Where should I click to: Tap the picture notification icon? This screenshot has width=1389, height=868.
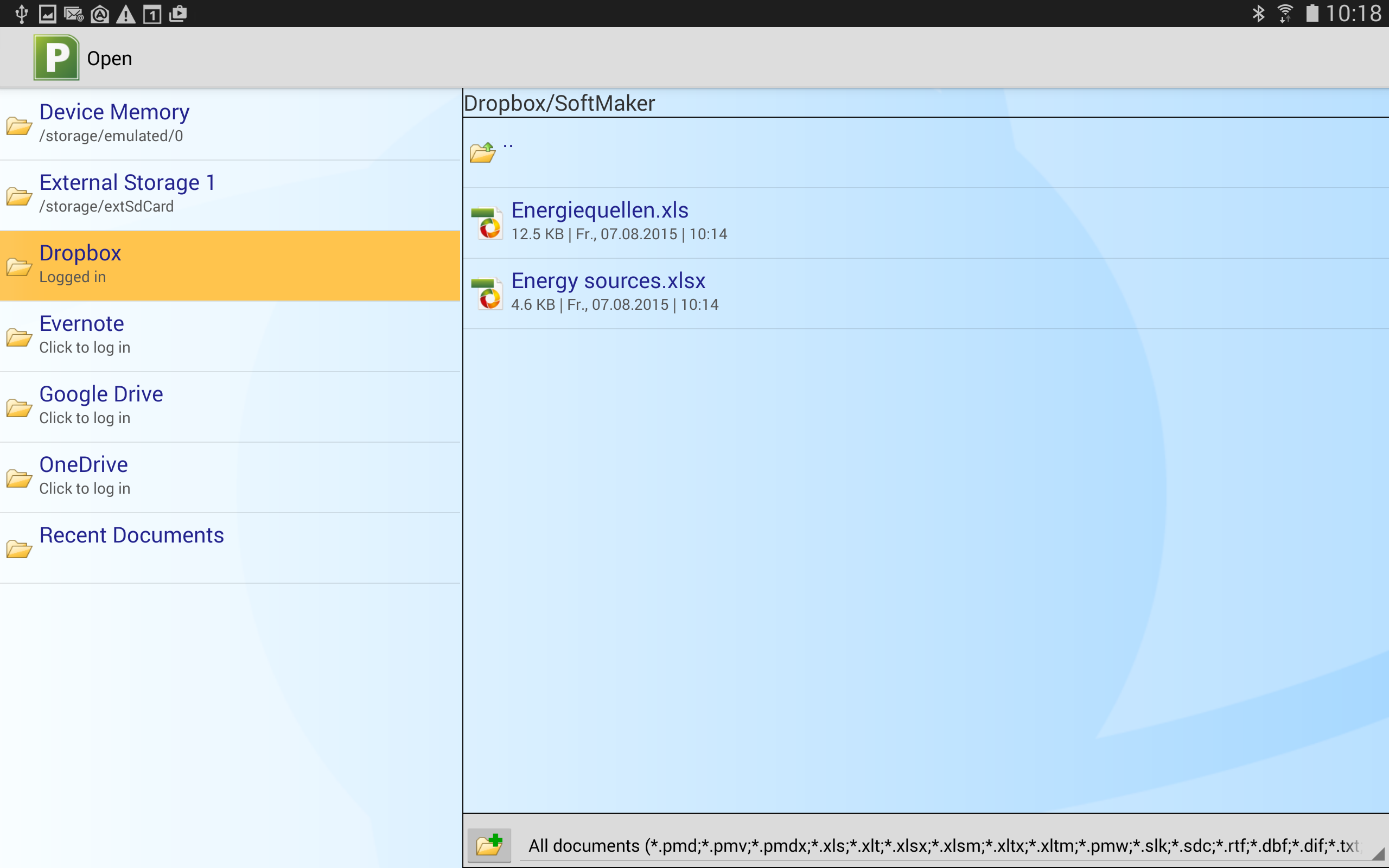[x=48, y=14]
